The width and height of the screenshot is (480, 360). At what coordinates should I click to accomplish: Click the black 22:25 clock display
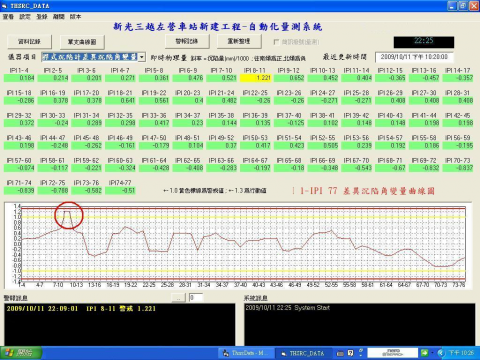(424, 42)
